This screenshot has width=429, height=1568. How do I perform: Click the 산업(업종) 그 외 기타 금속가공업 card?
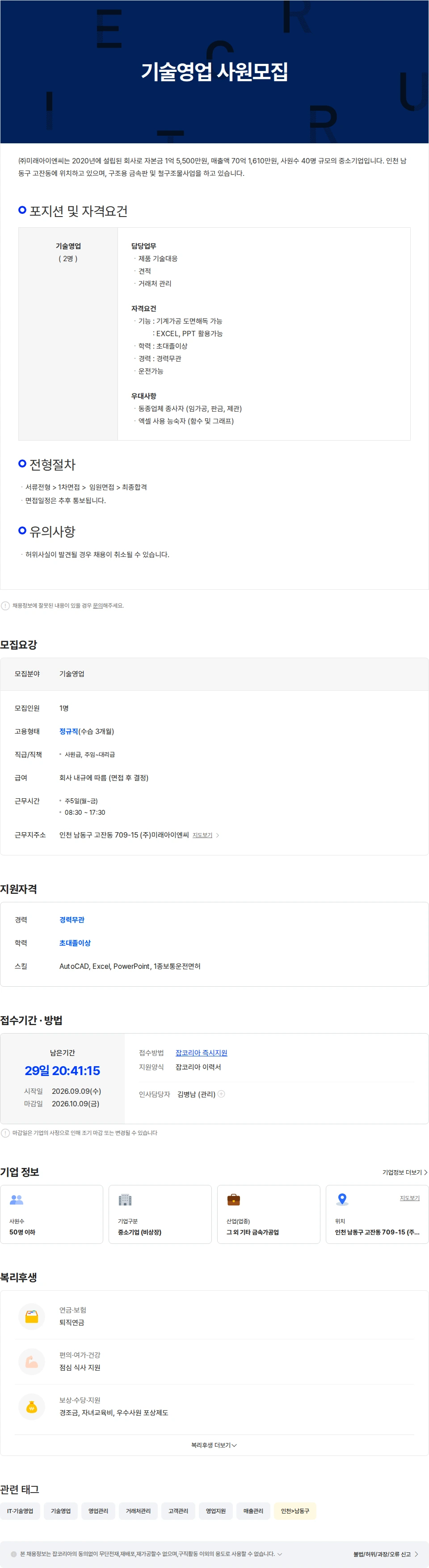tap(269, 1214)
